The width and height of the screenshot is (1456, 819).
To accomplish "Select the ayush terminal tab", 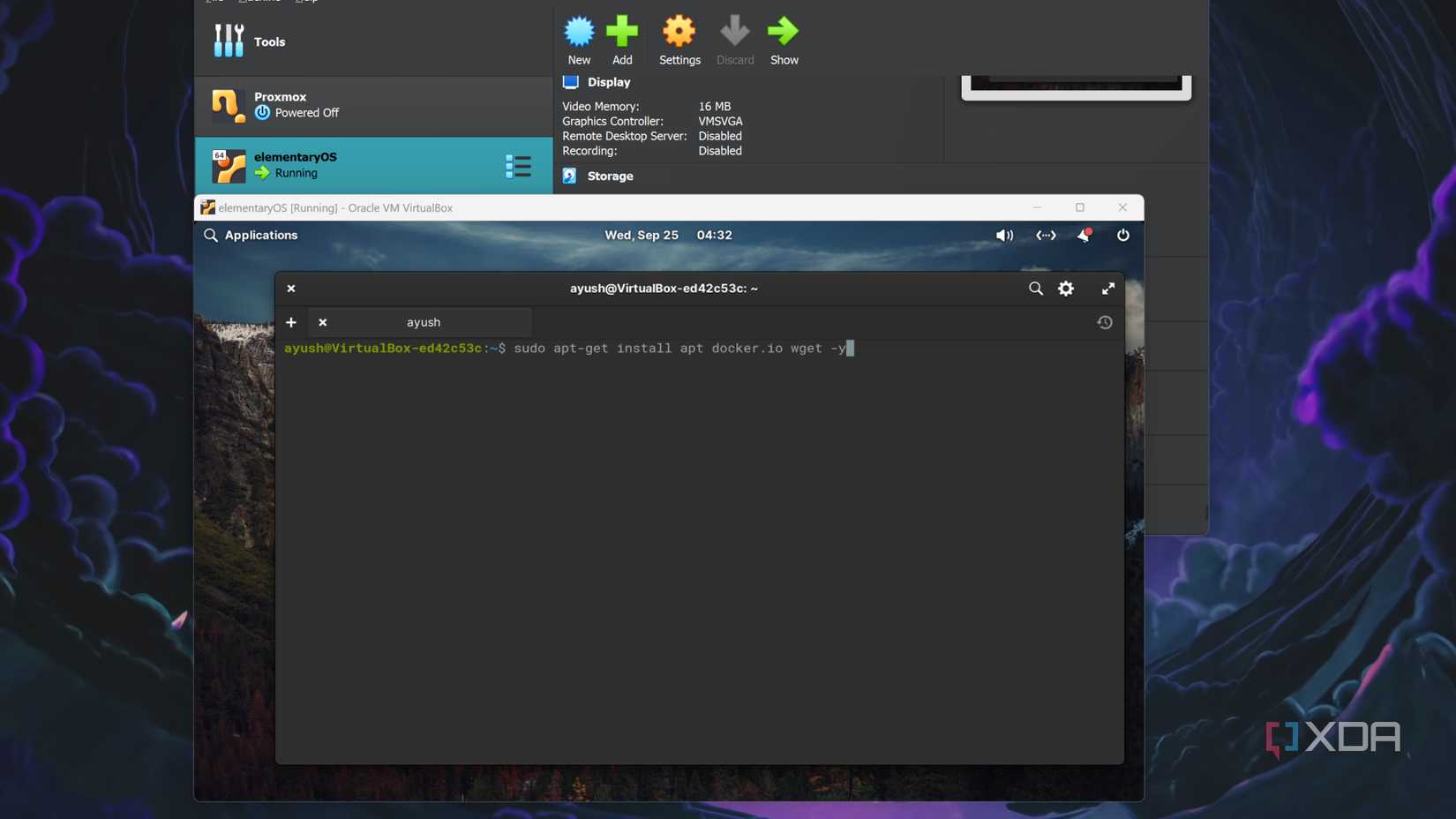I will click(x=424, y=322).
